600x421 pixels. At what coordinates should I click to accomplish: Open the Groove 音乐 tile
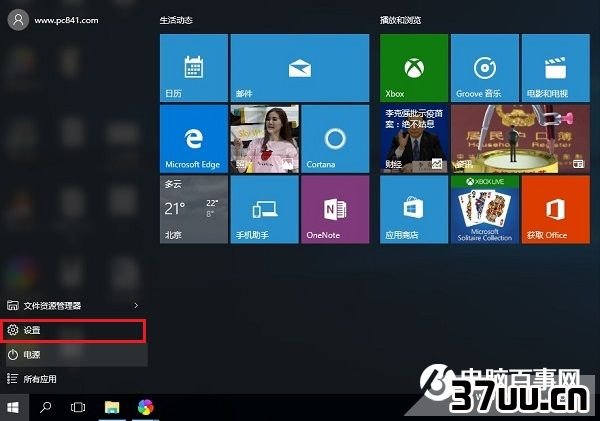485,68
